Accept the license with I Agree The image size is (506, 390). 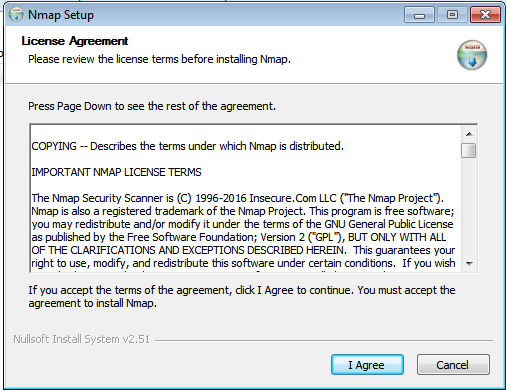[x=367, y=365]
